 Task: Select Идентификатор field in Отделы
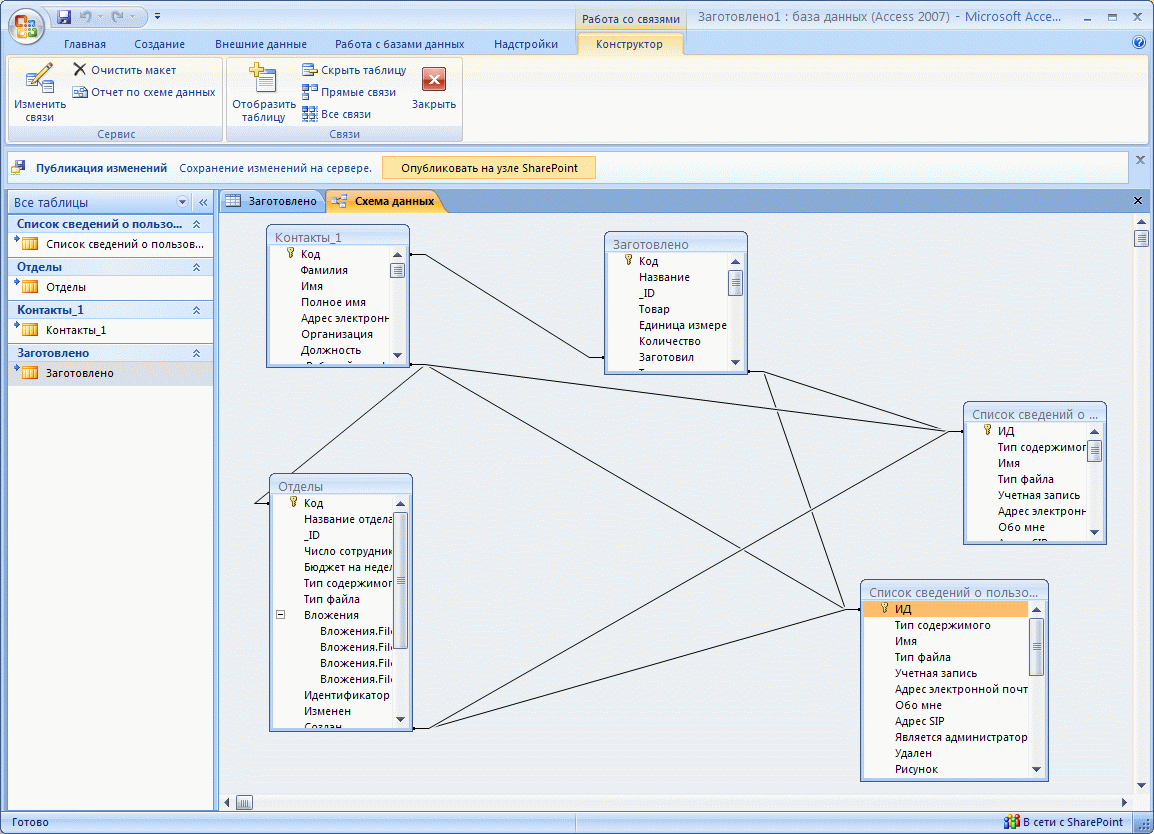[347, 695]
